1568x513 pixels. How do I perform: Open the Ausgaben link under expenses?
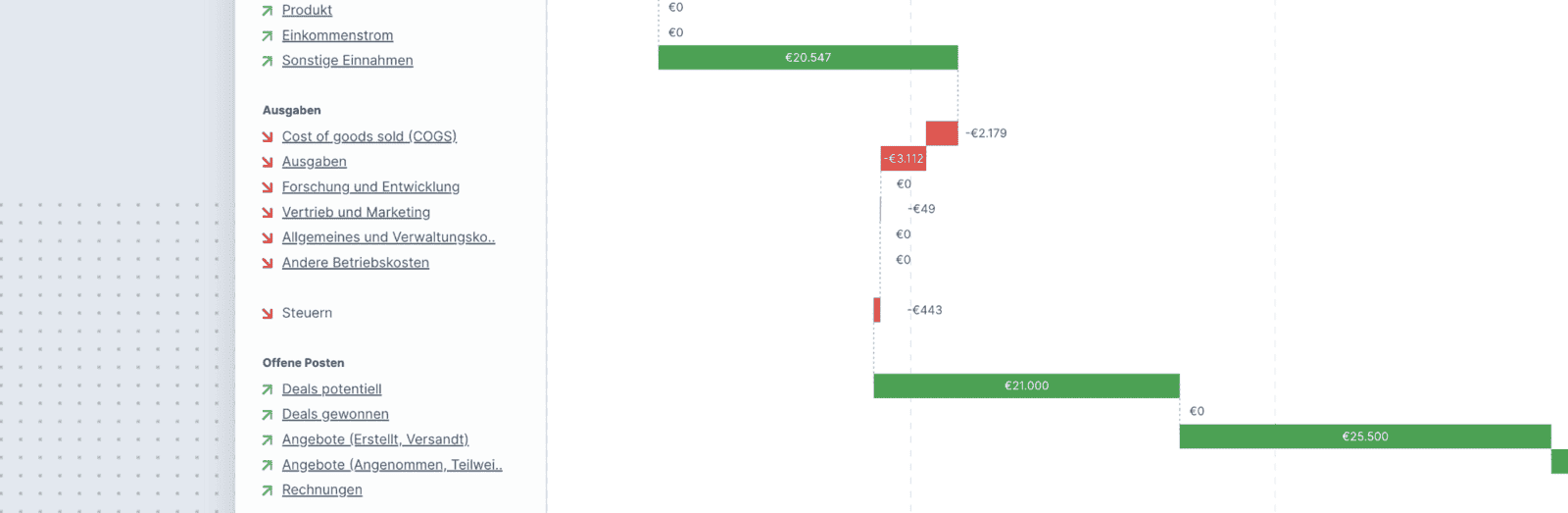point(314,162)
